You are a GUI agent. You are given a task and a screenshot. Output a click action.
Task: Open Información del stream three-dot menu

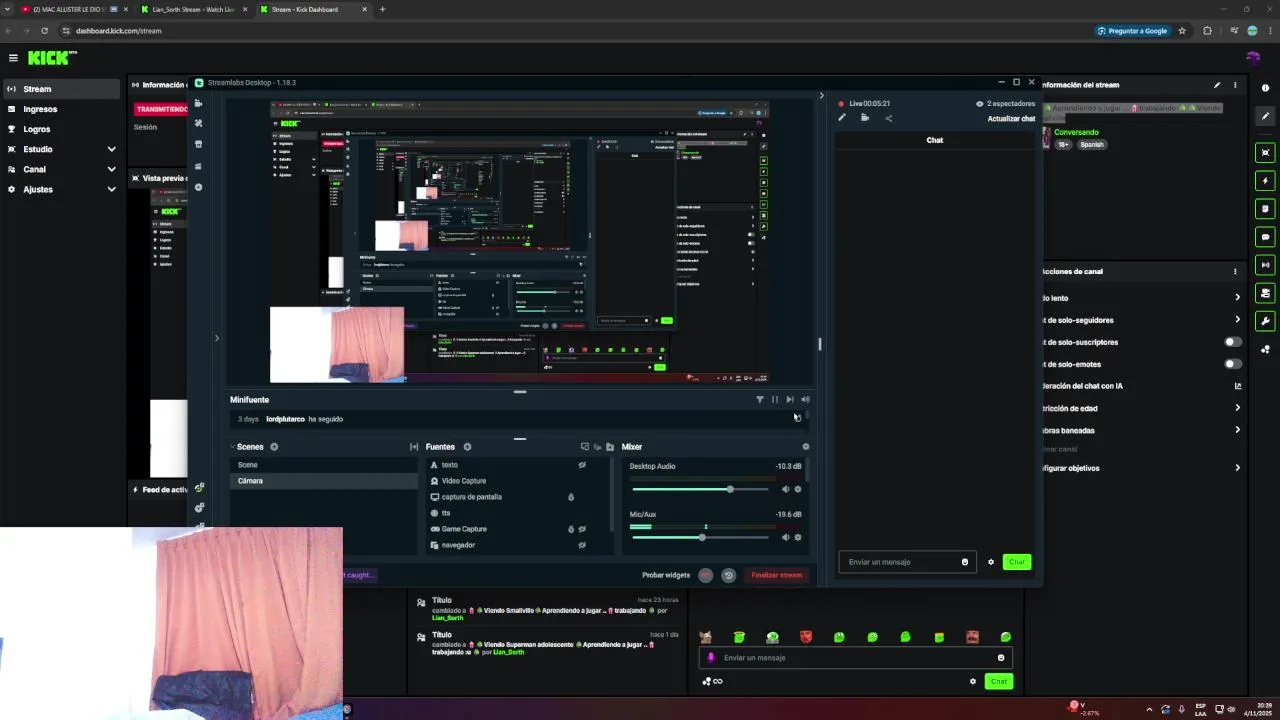1235,85
